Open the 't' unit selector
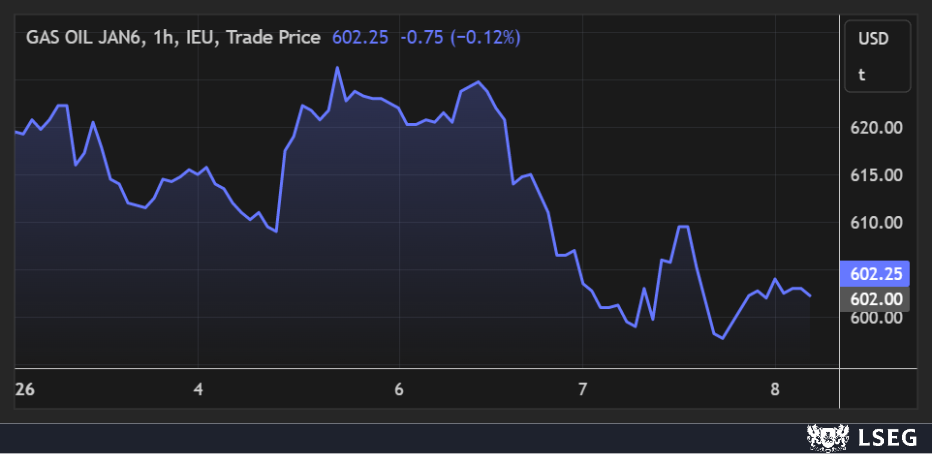The height and width of the screenshot is (454, 933). pyautogui.click(x=862, y=73)
